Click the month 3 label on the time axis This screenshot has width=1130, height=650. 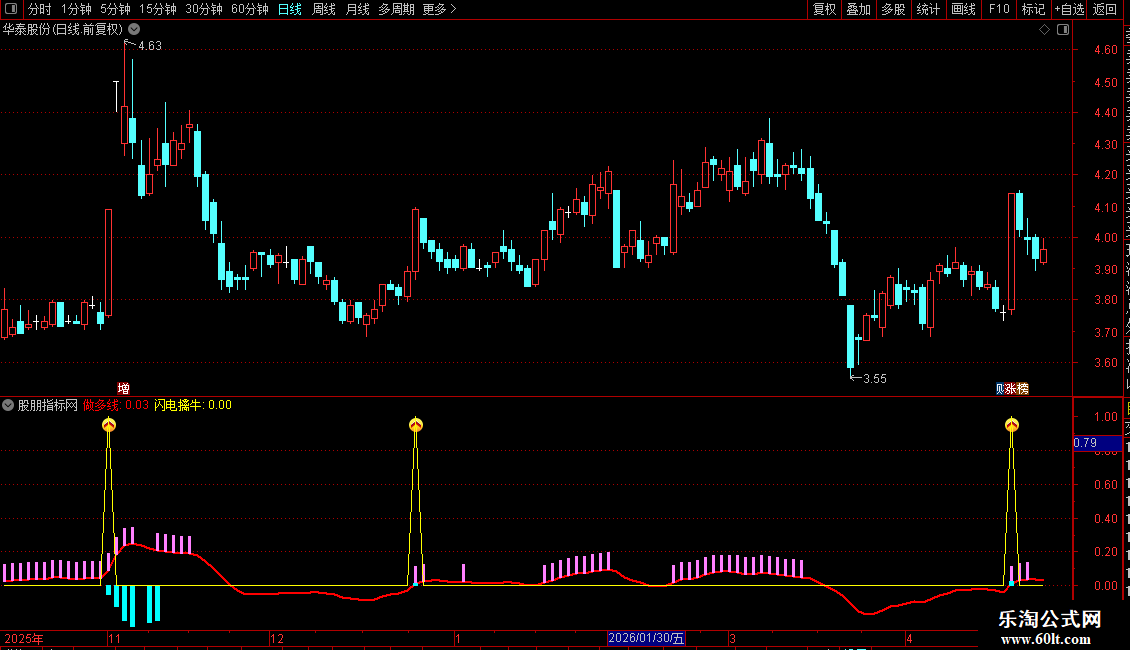click(x=732, y=638)
